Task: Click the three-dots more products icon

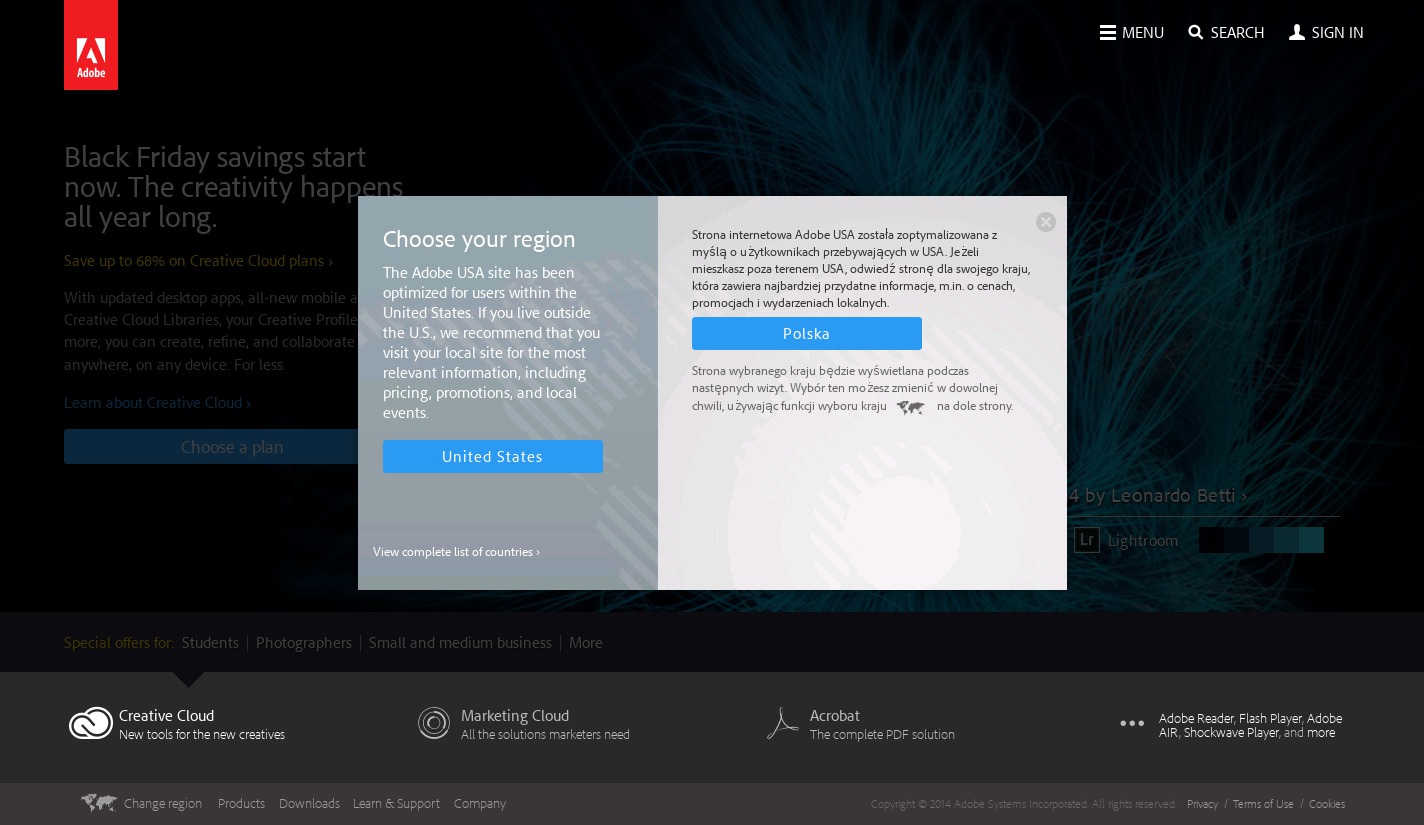Action: coord(1132,723)
